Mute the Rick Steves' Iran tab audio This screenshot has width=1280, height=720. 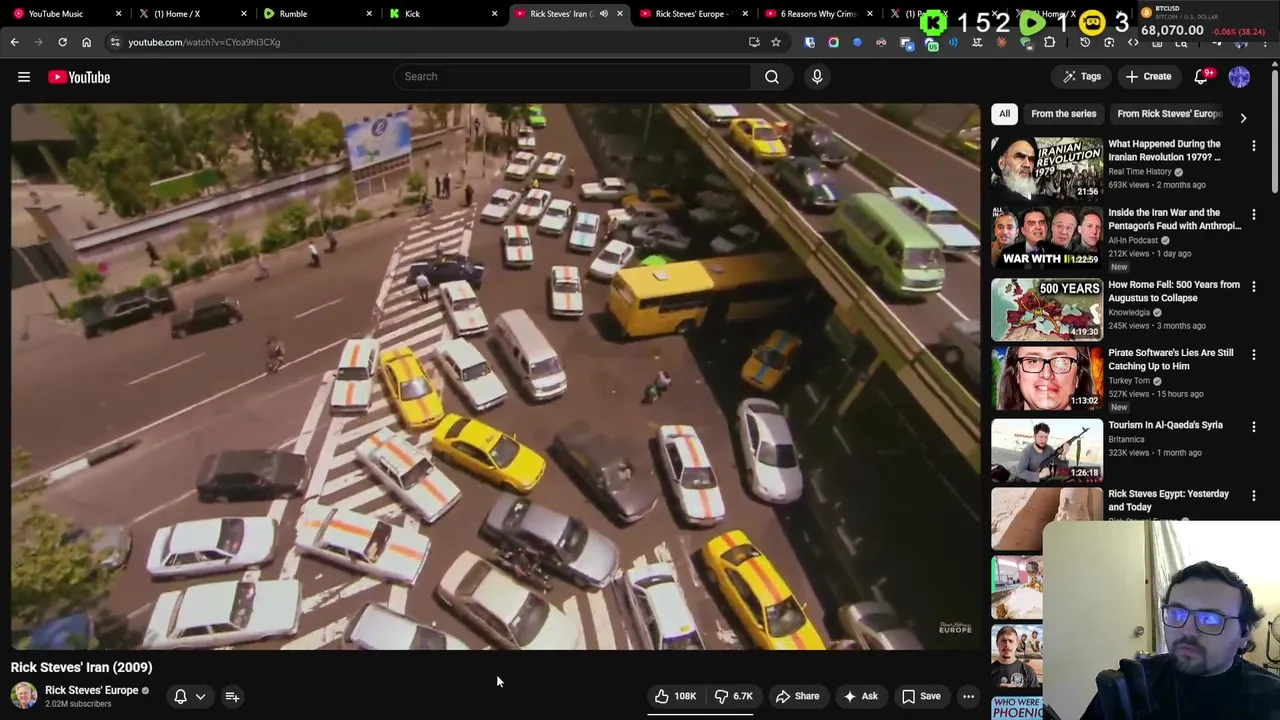pos(603,14)
